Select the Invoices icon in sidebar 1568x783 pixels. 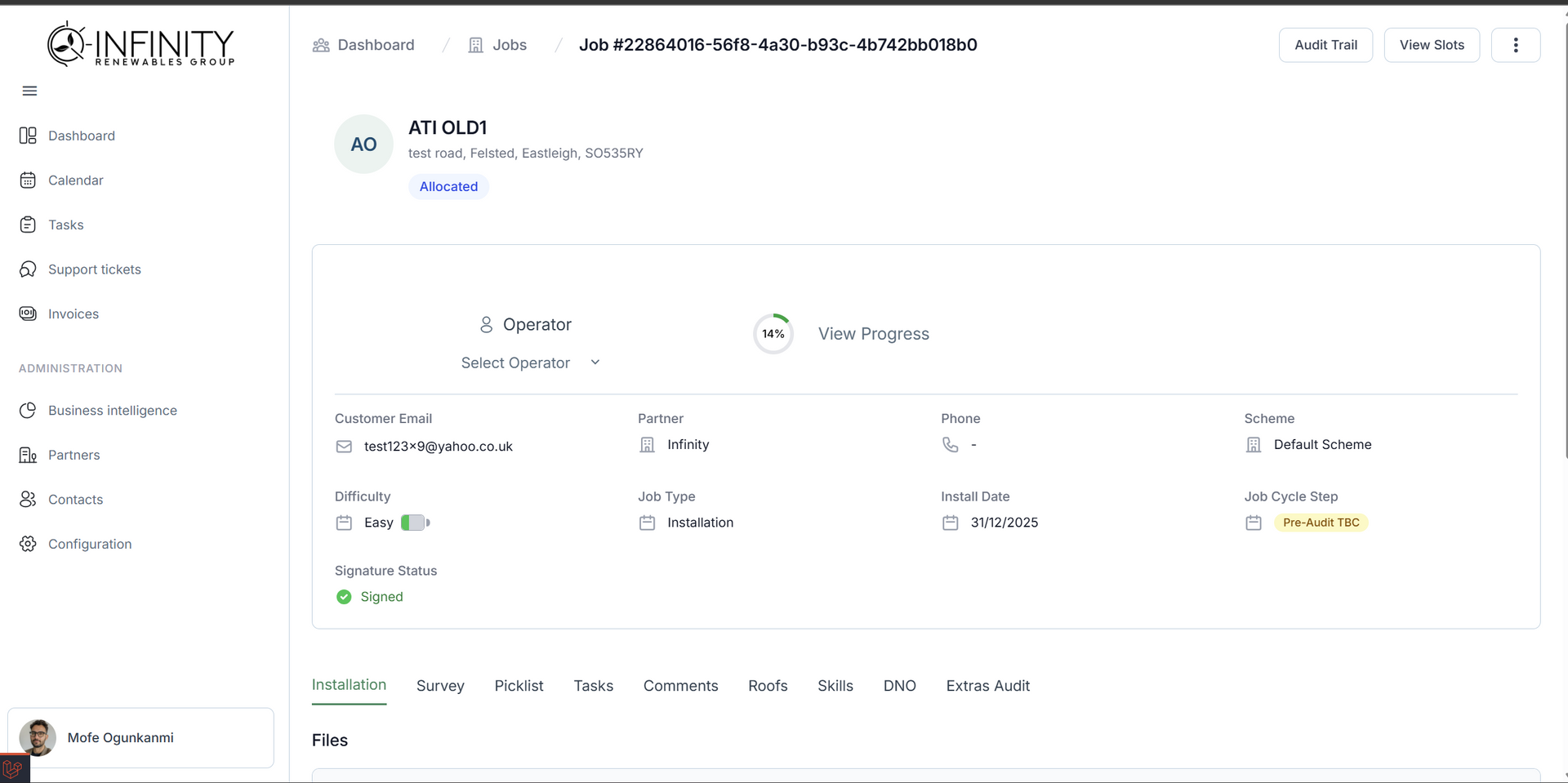coord(28,314)
